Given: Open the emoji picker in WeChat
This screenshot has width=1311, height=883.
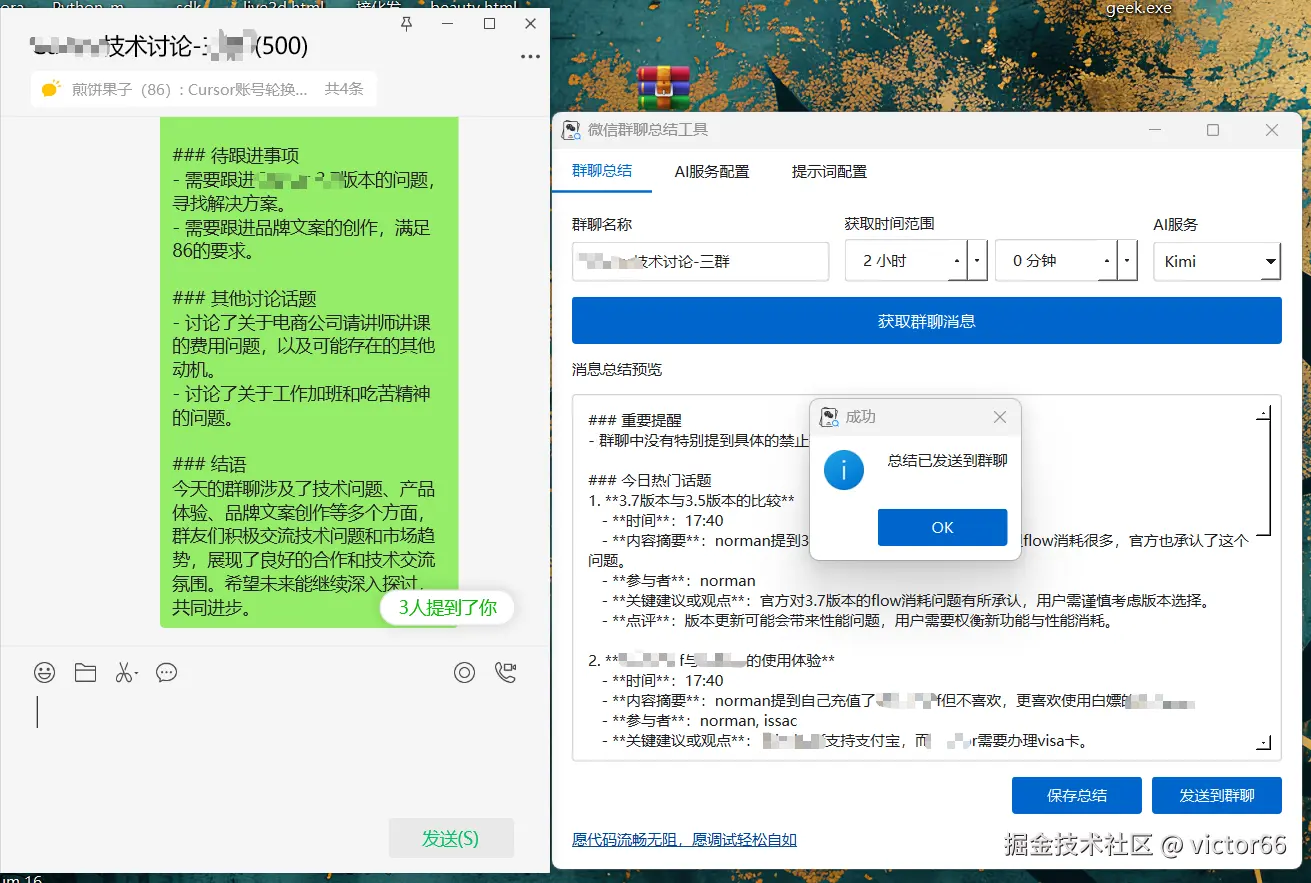Looking at the screenshot, I should (x=44, y=672).
